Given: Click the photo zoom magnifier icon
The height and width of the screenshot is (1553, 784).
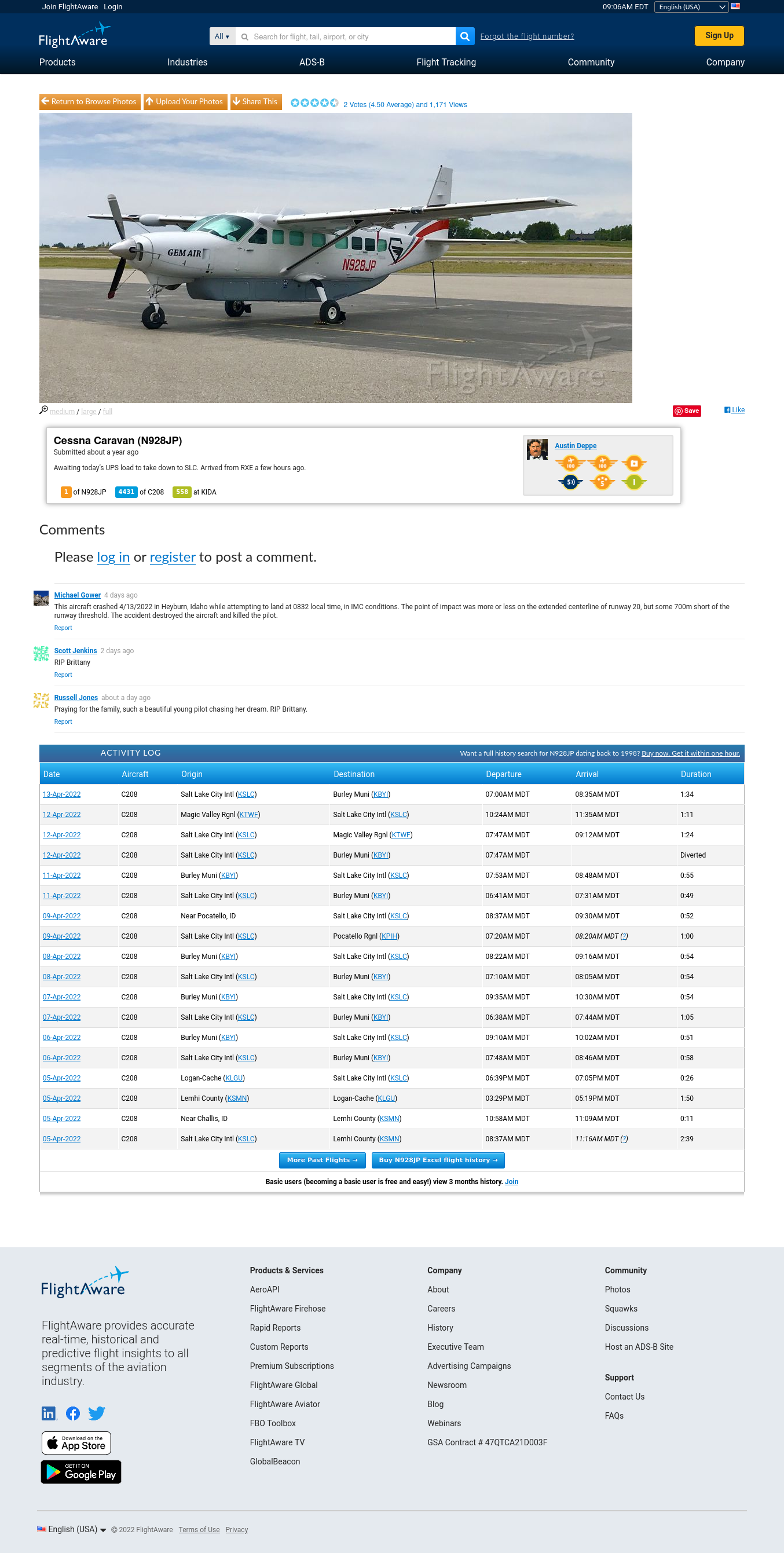Looking at the screenshot, I should point(43,410).
